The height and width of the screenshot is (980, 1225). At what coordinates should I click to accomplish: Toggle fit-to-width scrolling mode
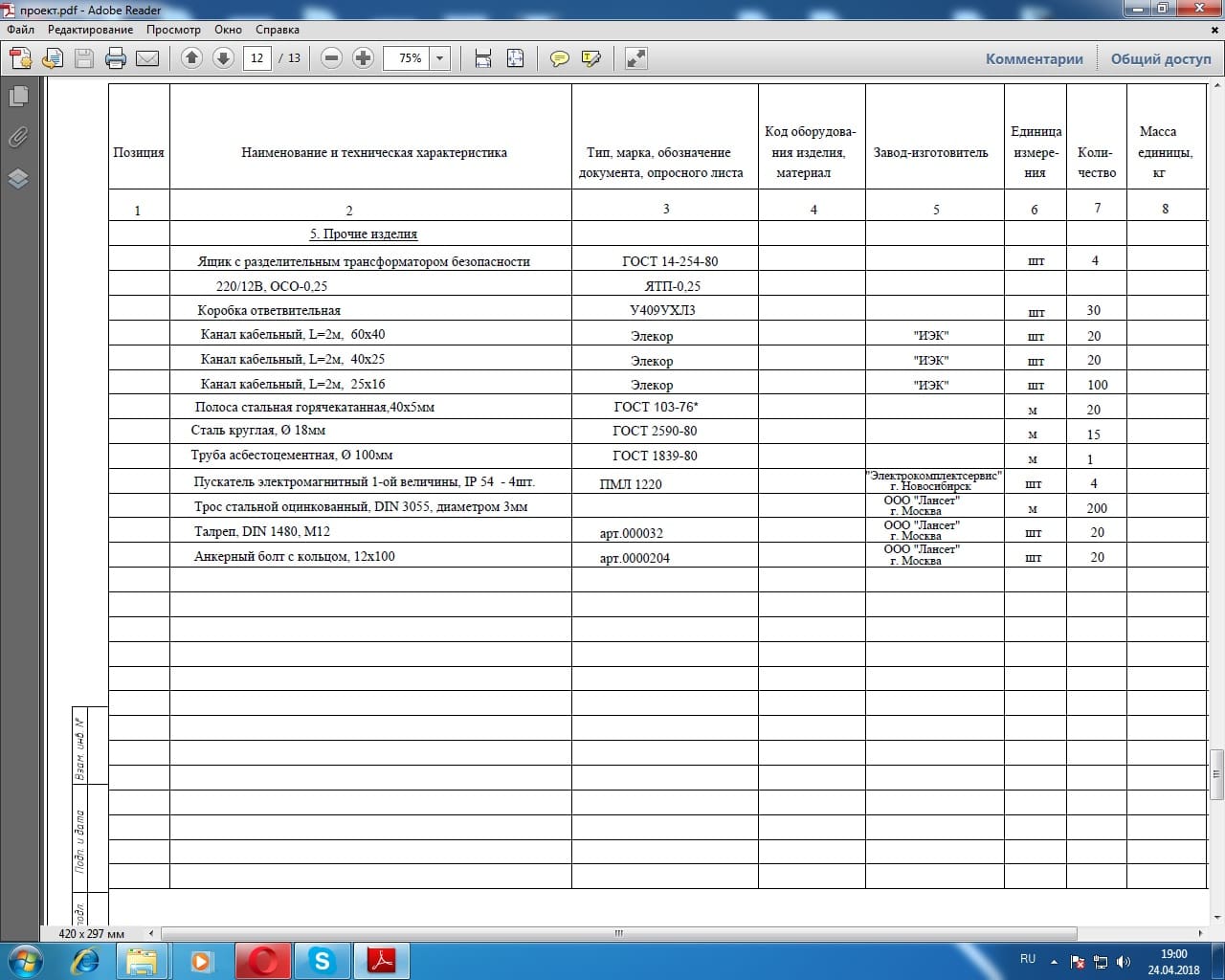click(483, 58)
